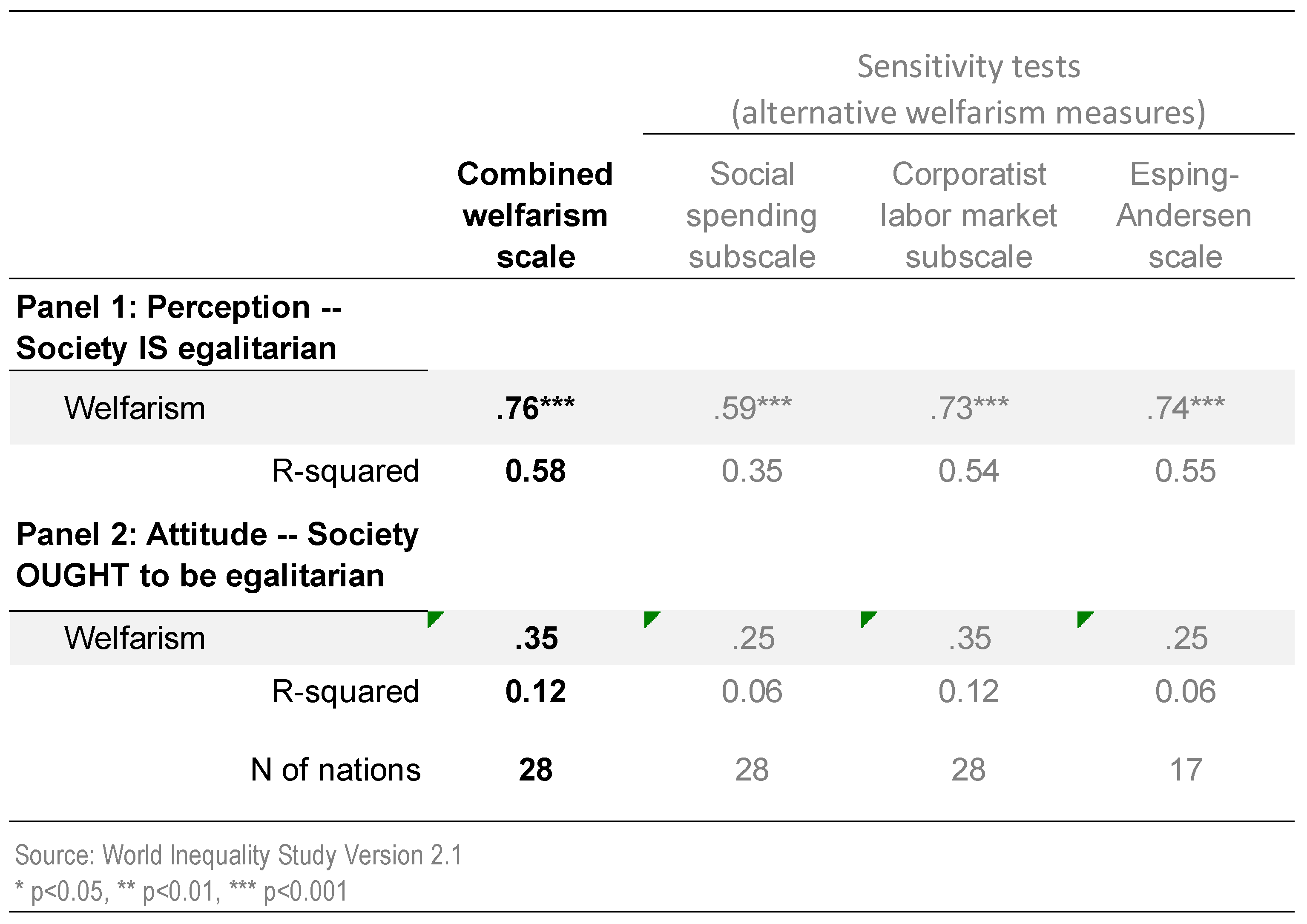
Task: Select the Social spending subscale header
Action: pos(752,215)
